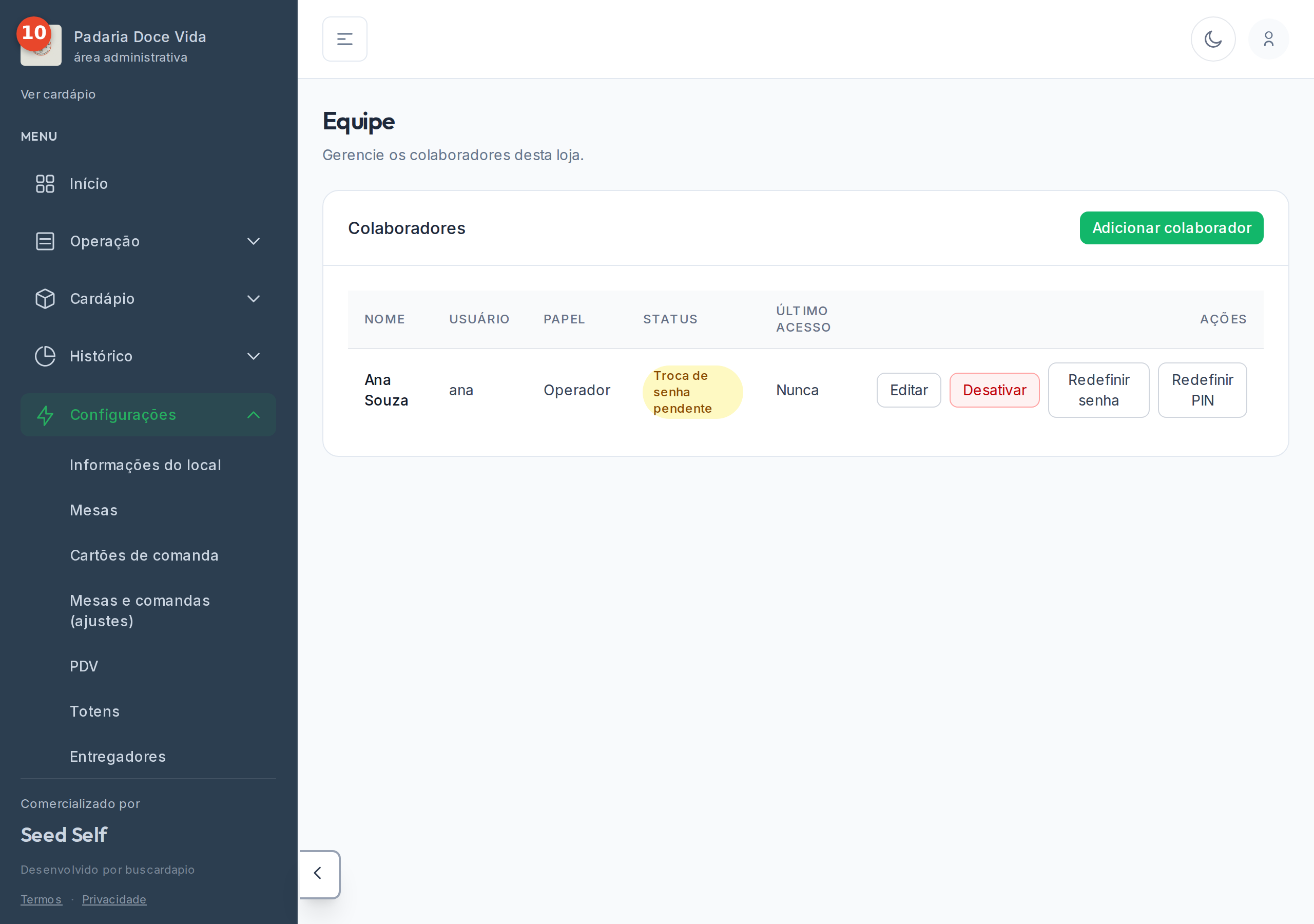This screenshot has height=924, width=1314.
Task: Click the Cardápio box icon
Action: (45, 299)
